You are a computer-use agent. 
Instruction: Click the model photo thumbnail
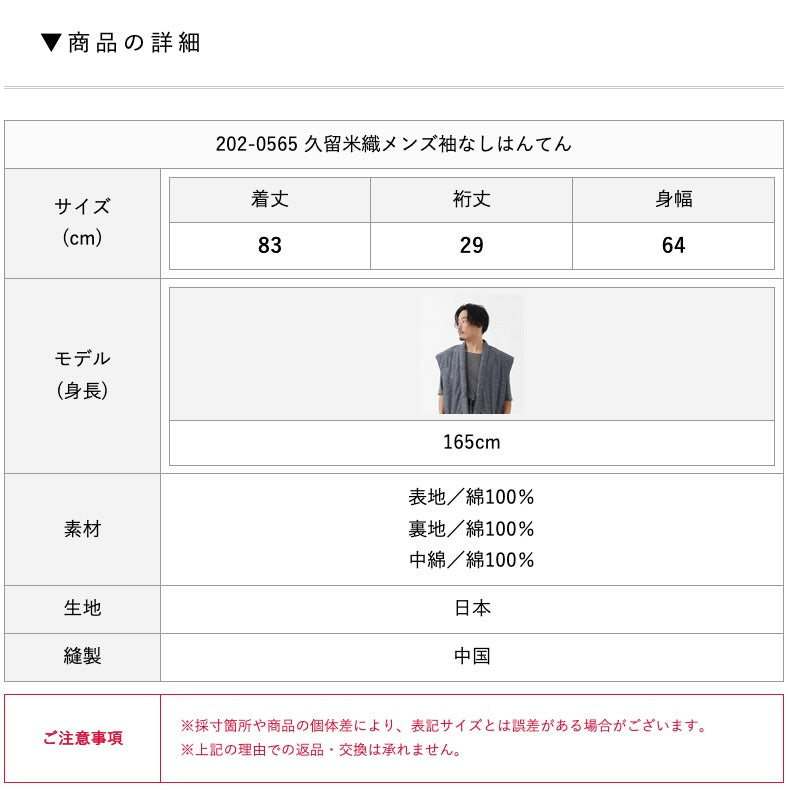pos(471,354)
